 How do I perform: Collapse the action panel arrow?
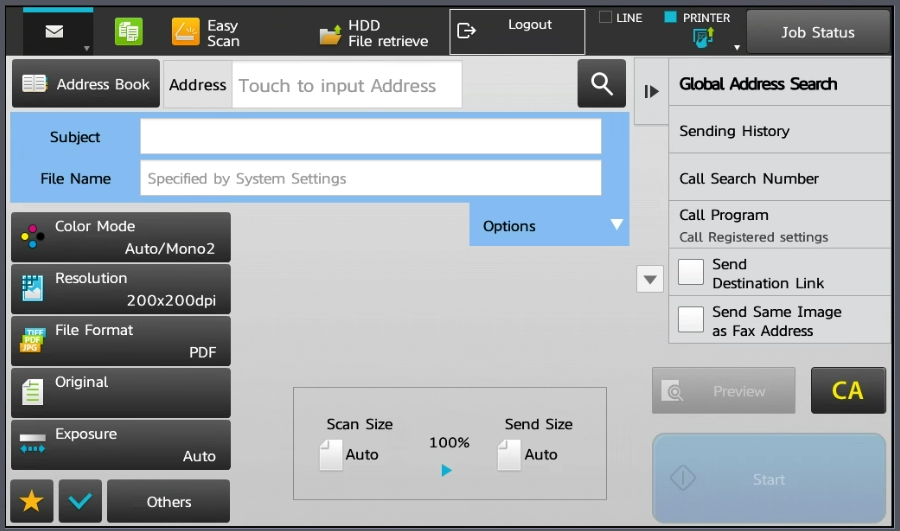(651, 91)
